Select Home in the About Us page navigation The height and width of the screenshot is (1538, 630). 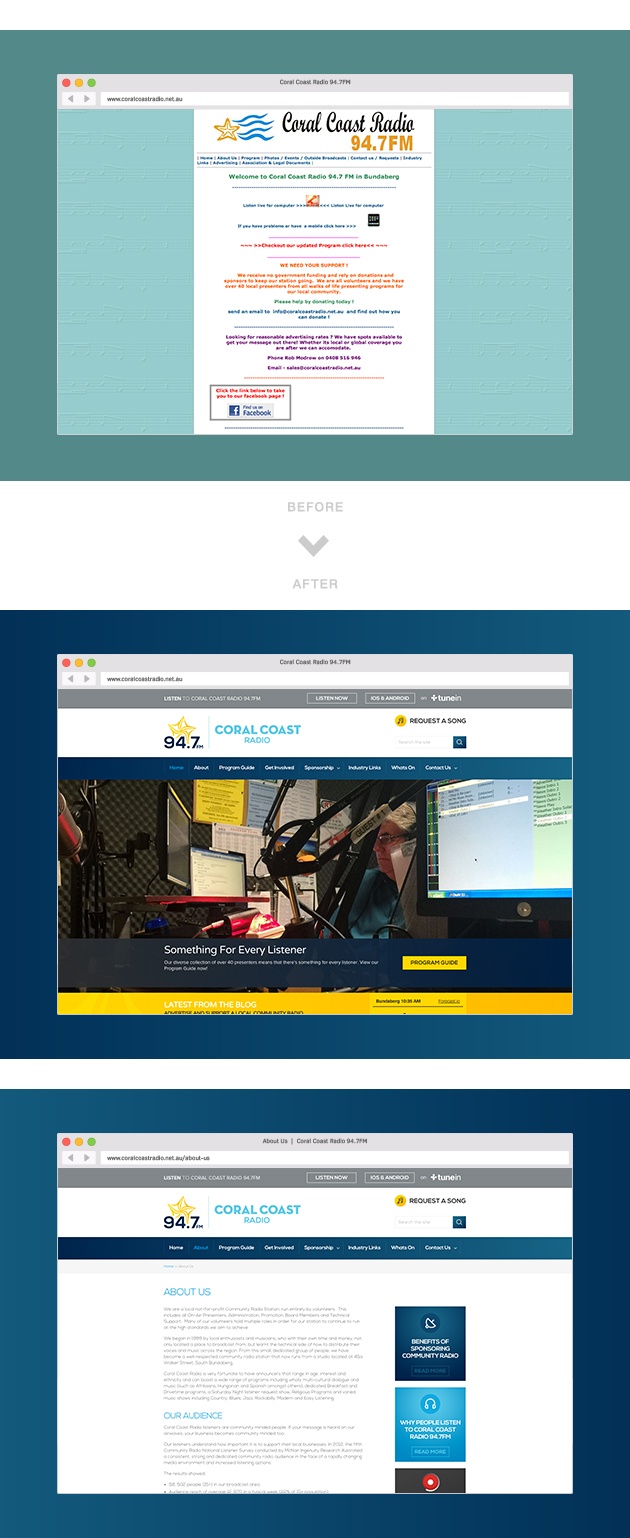[x=176, y=1248]
